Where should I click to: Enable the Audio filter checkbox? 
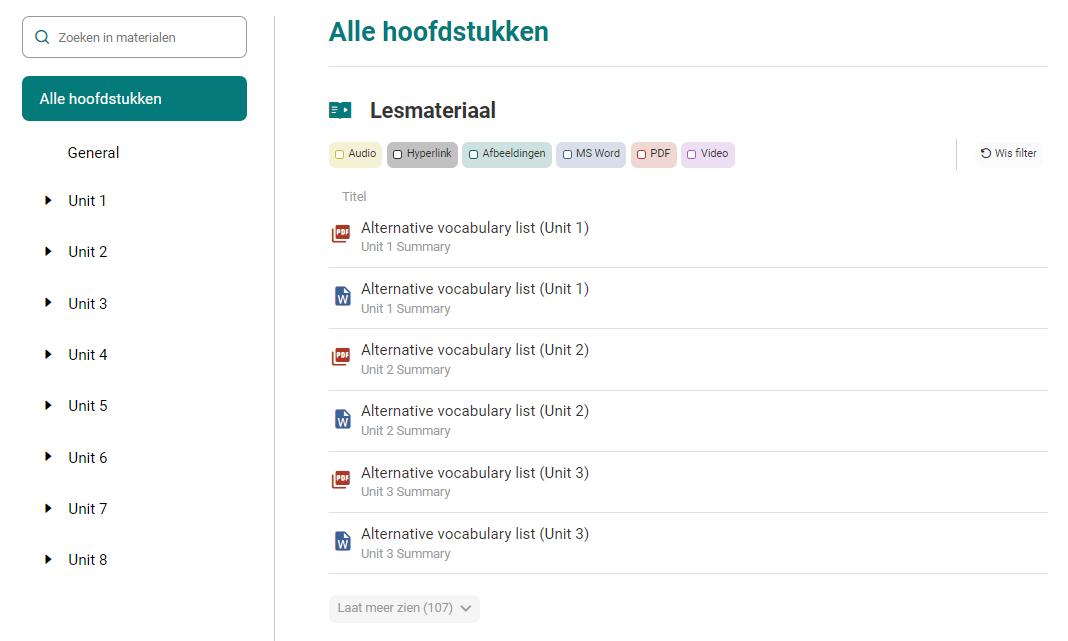click(x=339, y=155)
